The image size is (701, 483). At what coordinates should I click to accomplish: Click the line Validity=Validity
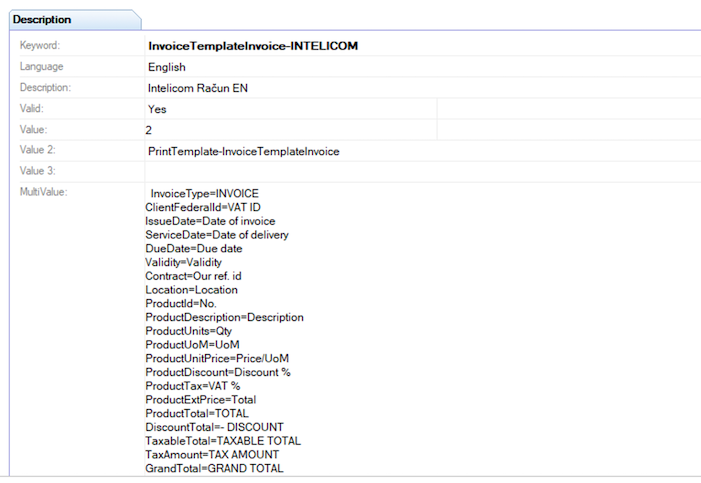coord(183,263)
